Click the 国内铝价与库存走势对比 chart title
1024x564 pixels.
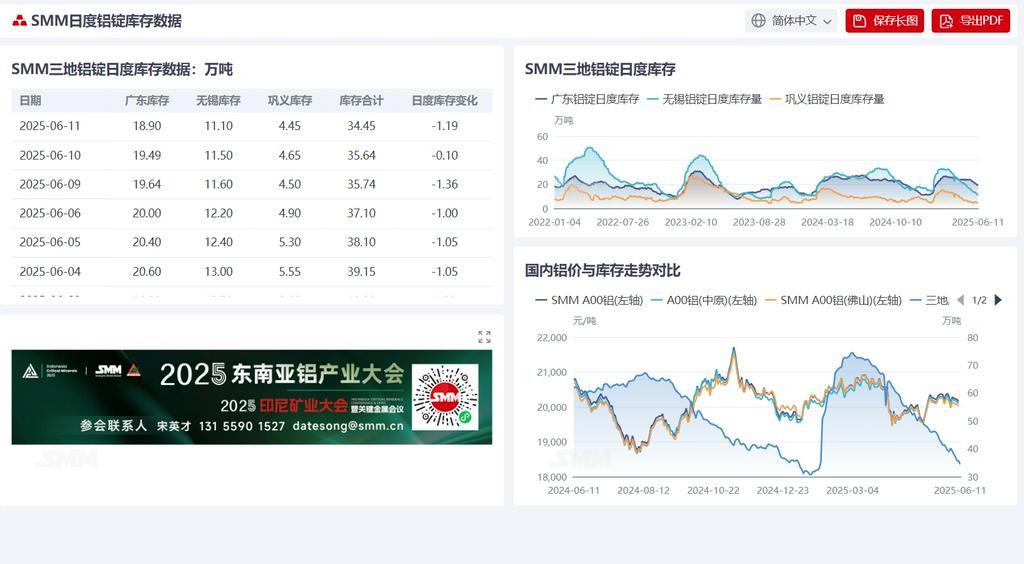point(603,270)
